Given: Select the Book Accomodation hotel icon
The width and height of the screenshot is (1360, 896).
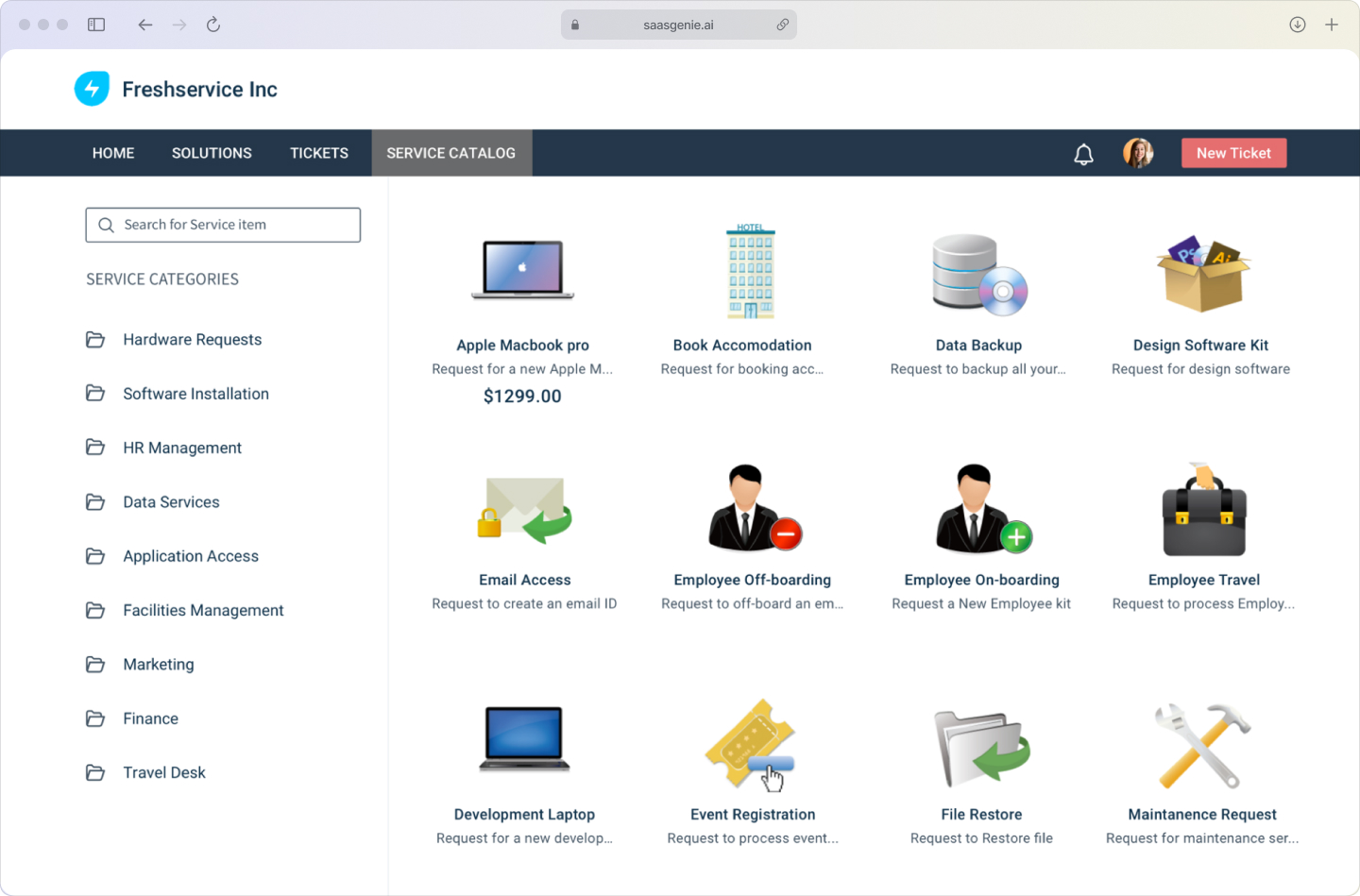Looking at the screenshot, I should [751, 269].
